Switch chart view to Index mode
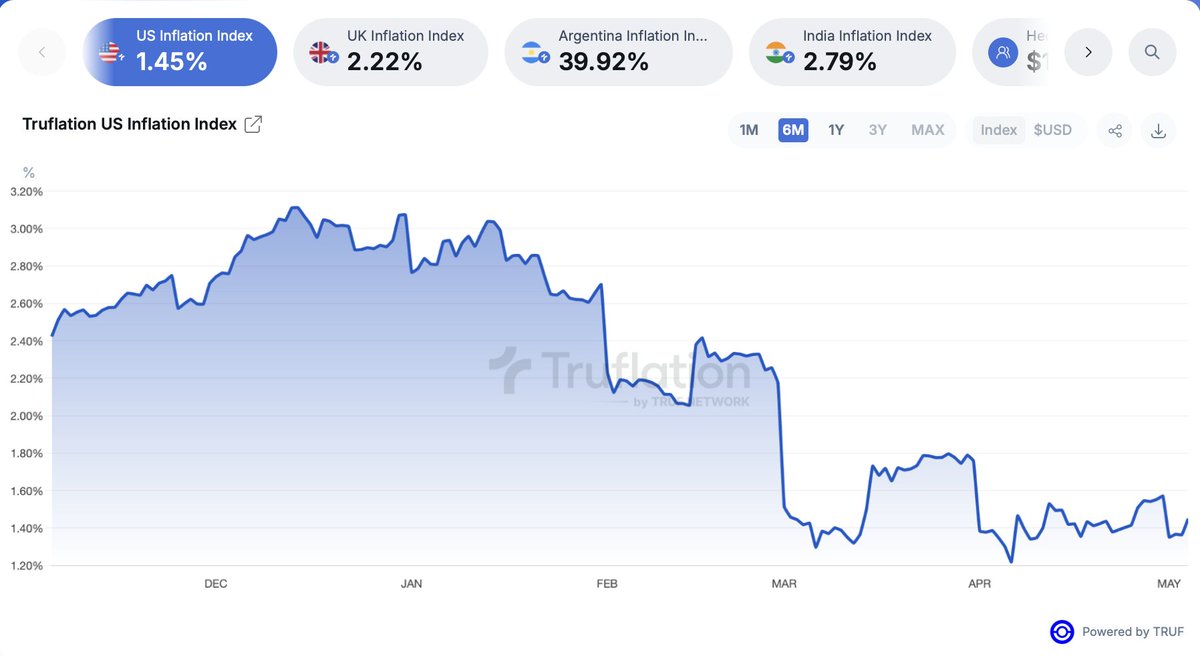This screenshot has width=1200, height=656. tap(998, 129)
